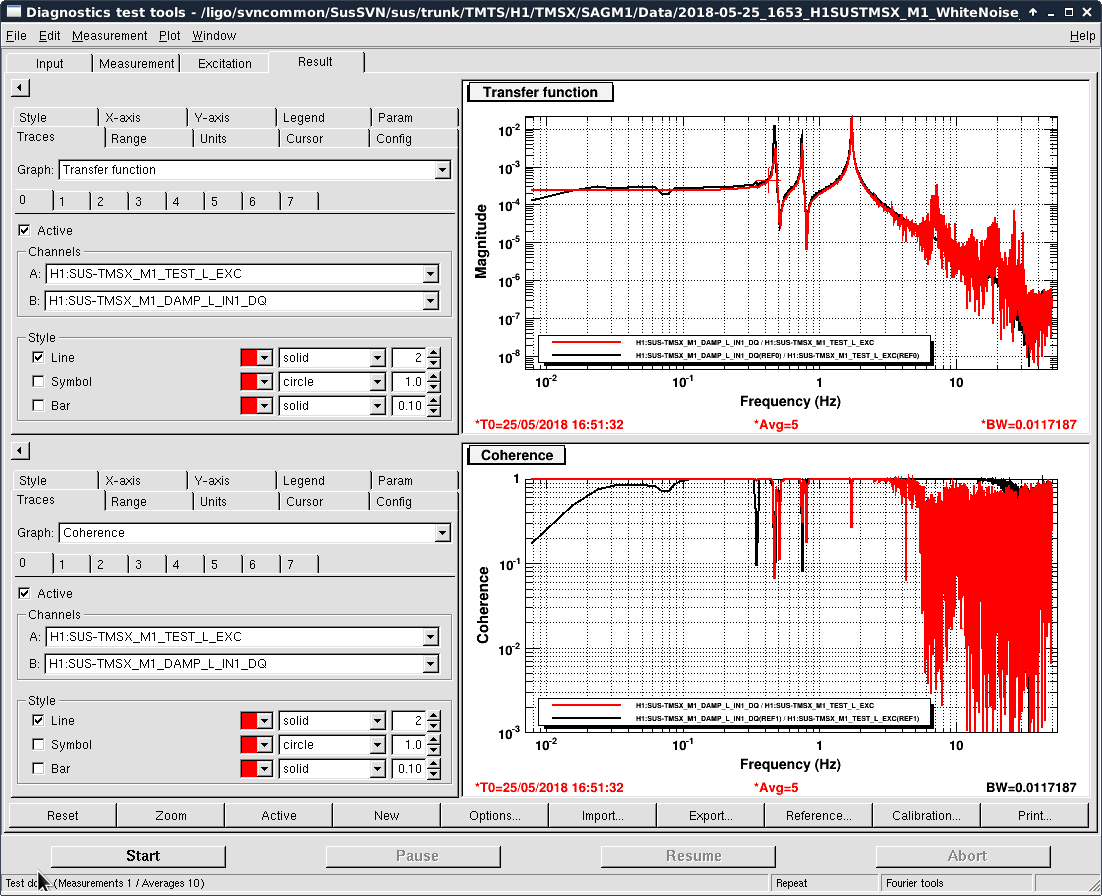
Task: Open lower Line style solid dropdown
Action: coord(377,721)
